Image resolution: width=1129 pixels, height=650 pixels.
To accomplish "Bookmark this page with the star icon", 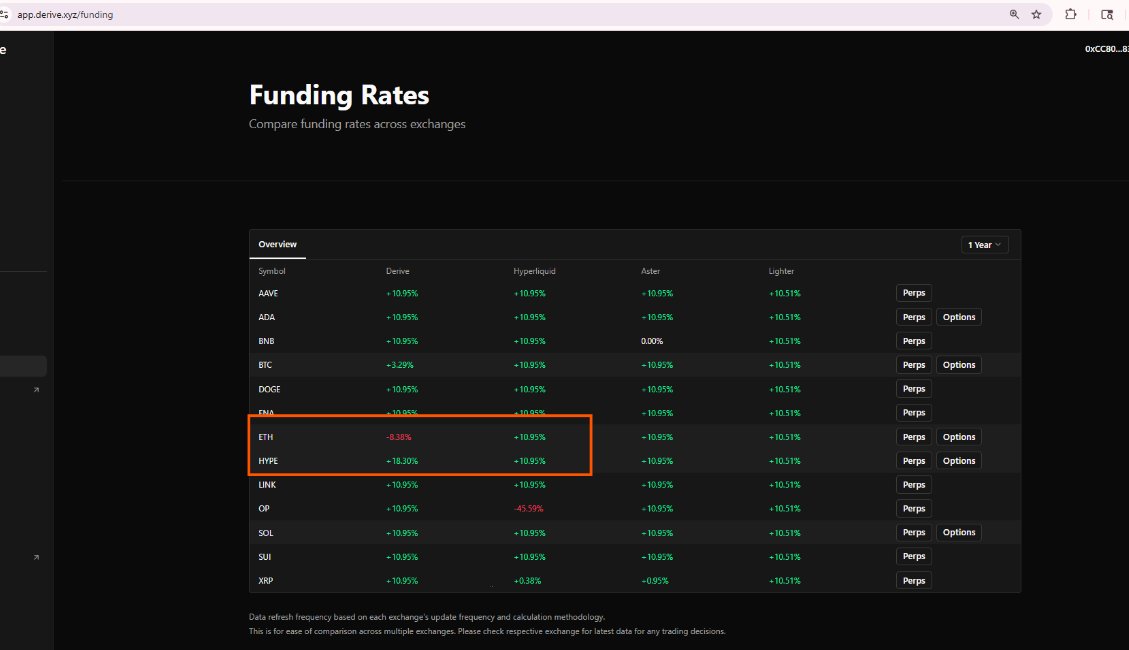I will point(1036,14).
